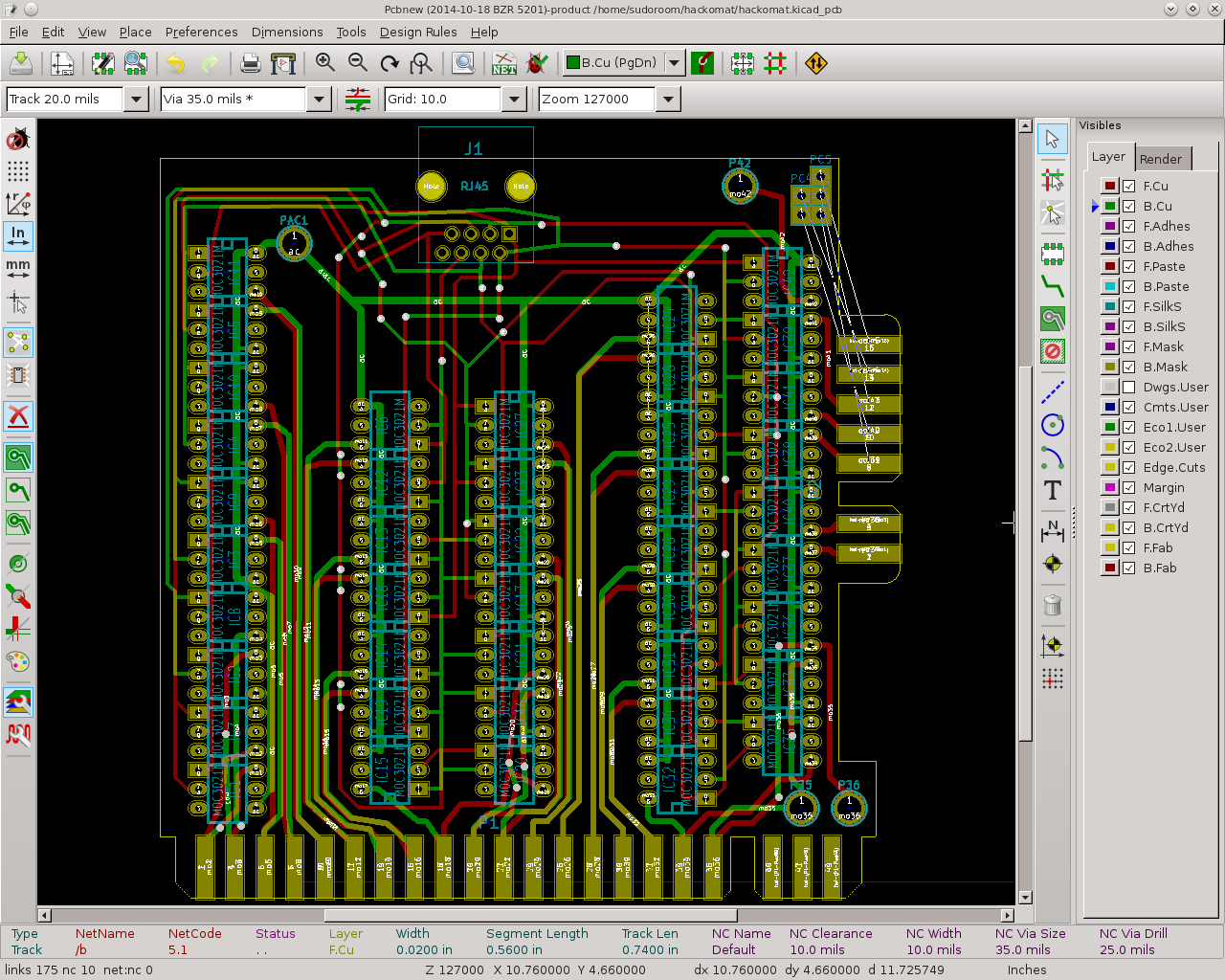Select the Delete items trash tool
Image resolution: width=1225 pixels, height=980 pixels.
(1053, 605)
